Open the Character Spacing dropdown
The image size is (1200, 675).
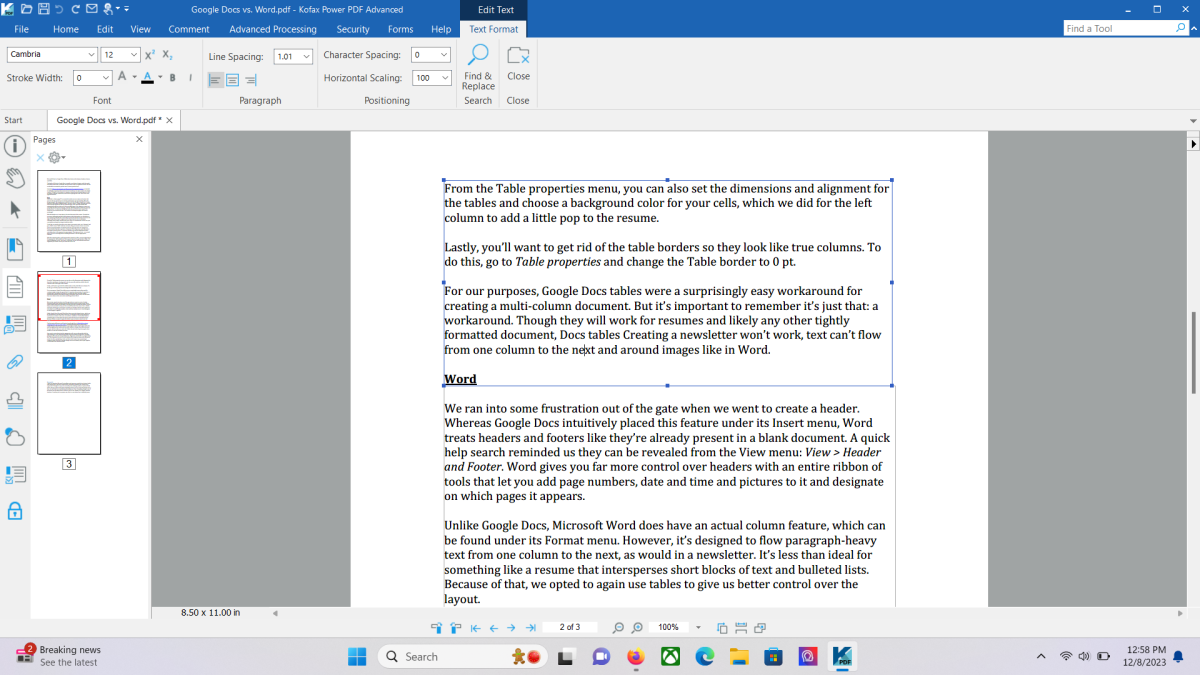pos(444,55)
